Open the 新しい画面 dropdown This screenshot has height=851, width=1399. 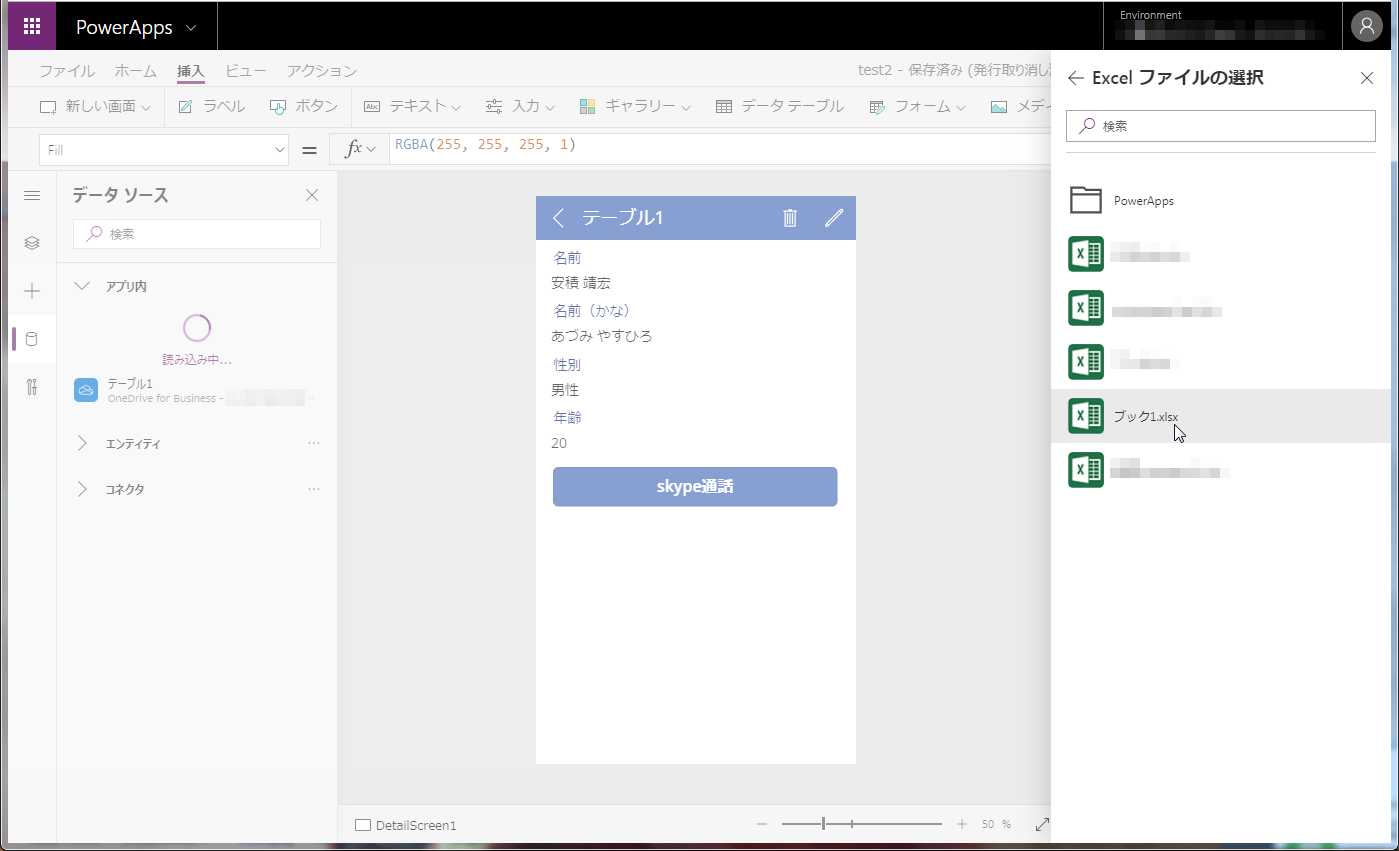(95, 106)
